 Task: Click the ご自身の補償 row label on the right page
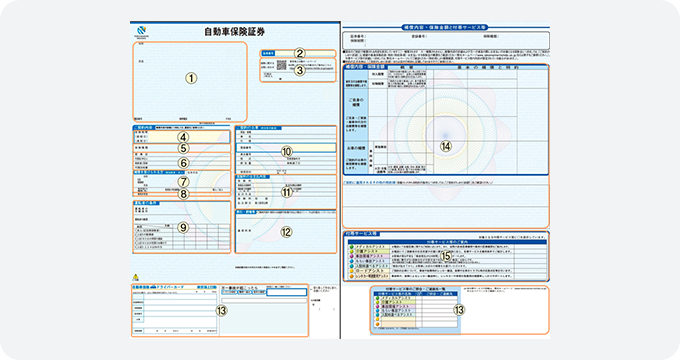click(x=356, y=102)
